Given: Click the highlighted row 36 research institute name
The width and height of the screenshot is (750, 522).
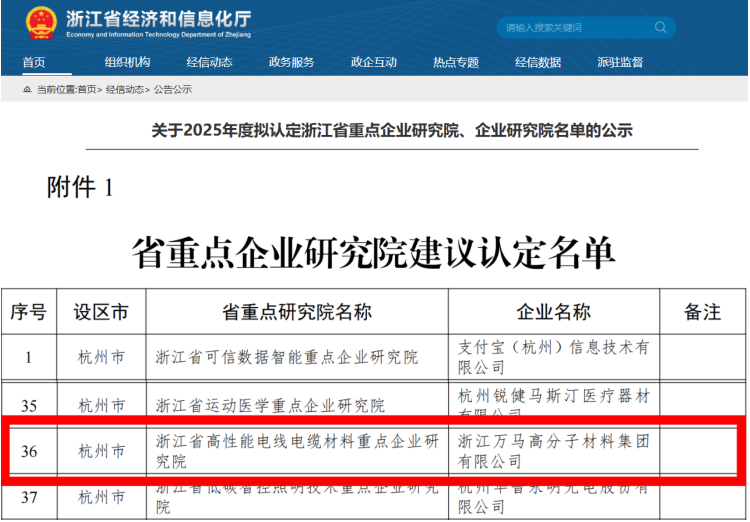Looking at the screenshot, I should pos(296,451).
